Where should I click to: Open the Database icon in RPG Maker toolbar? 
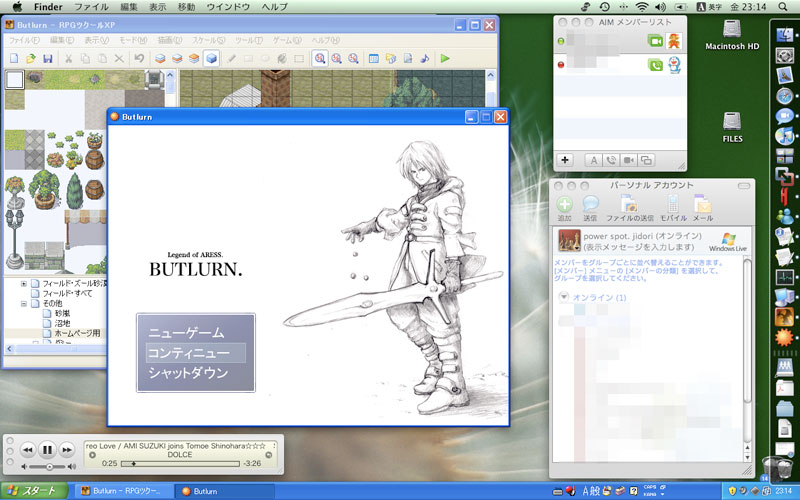pyautogui.click(x=374, y=59)
